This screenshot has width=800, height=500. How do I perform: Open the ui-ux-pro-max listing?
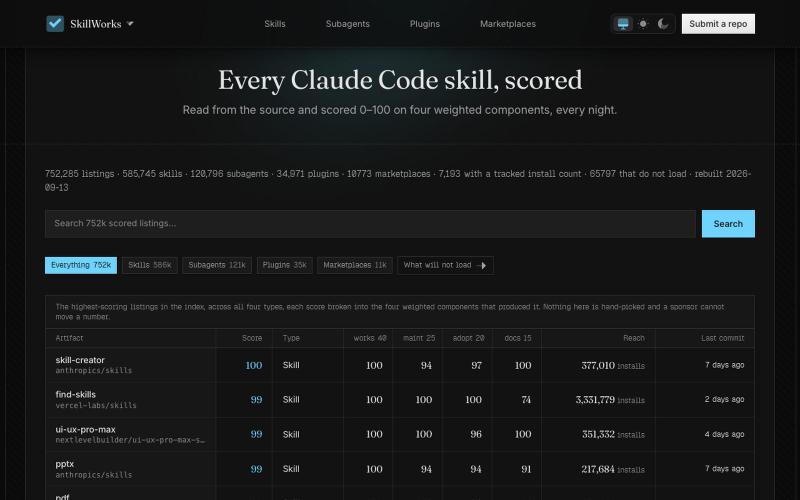[85, 429]
